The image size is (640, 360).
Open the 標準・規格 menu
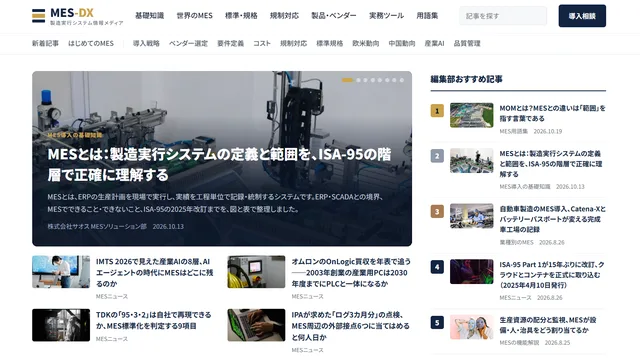[241, 16]
